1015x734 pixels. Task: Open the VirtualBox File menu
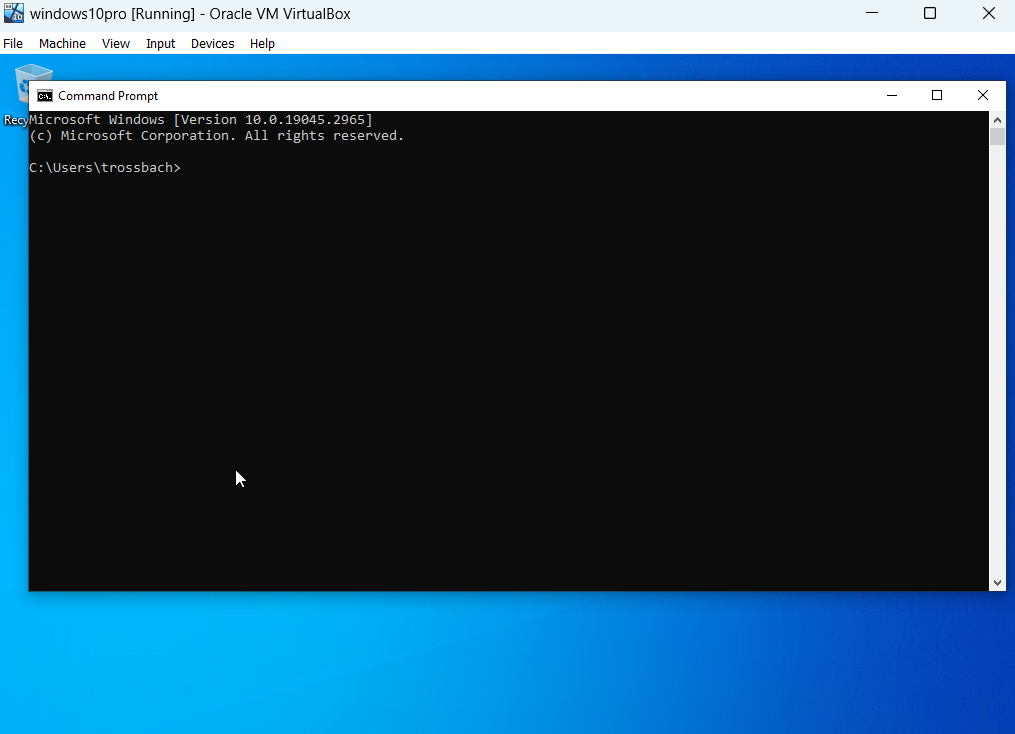pos(13,43)
